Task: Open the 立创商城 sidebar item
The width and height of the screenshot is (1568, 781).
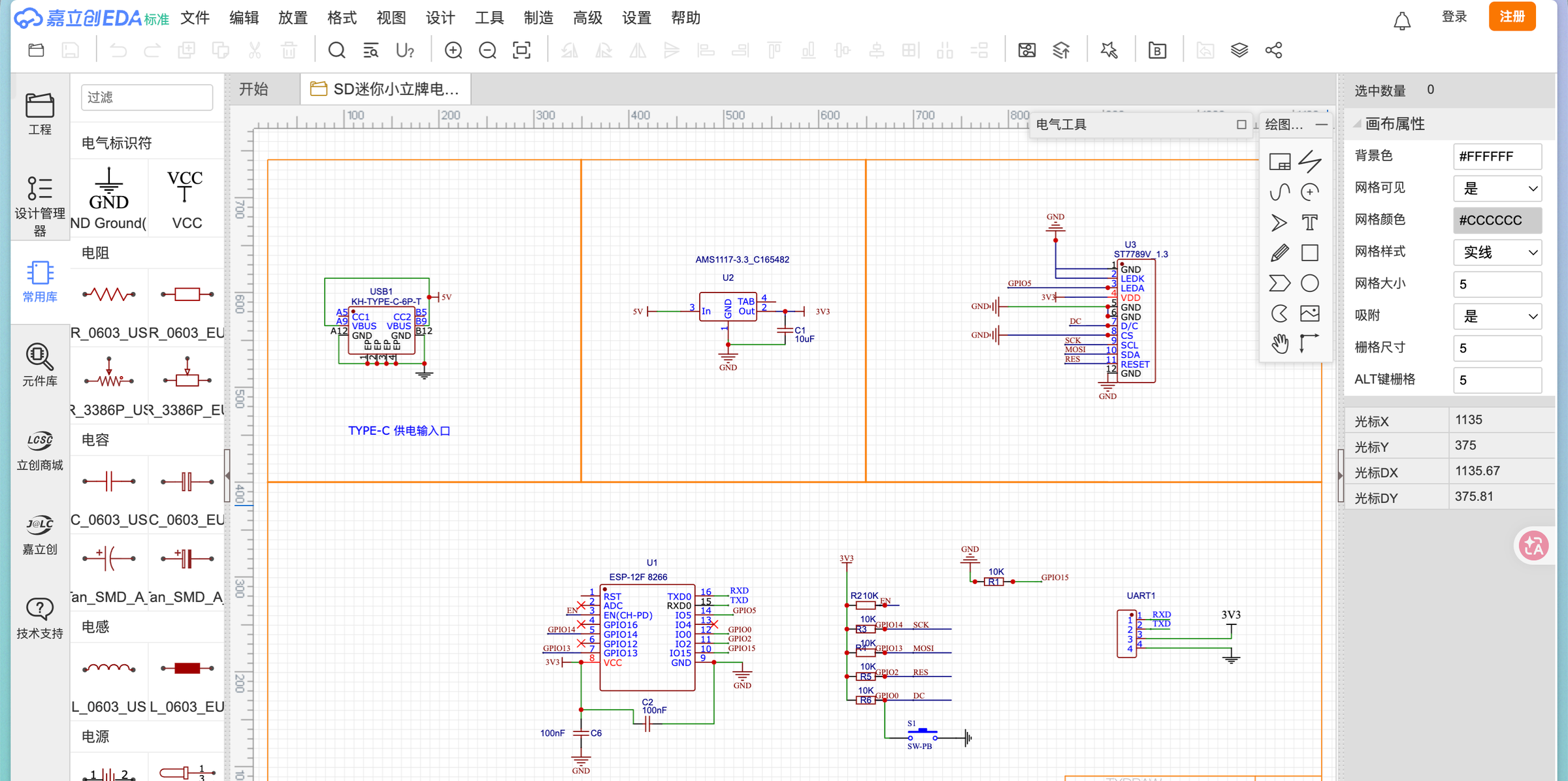Action: point(40,450)
